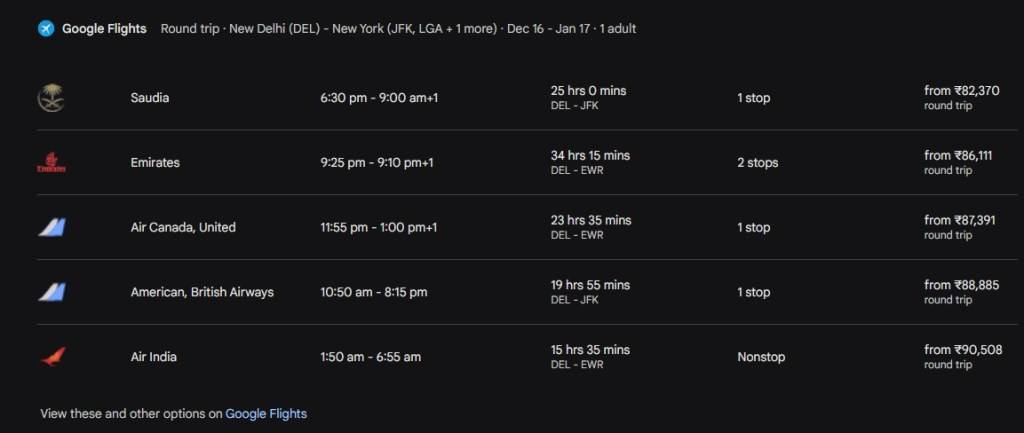Open the Google Flights link at bottom

pyautogui.click(x=266, y=413)
